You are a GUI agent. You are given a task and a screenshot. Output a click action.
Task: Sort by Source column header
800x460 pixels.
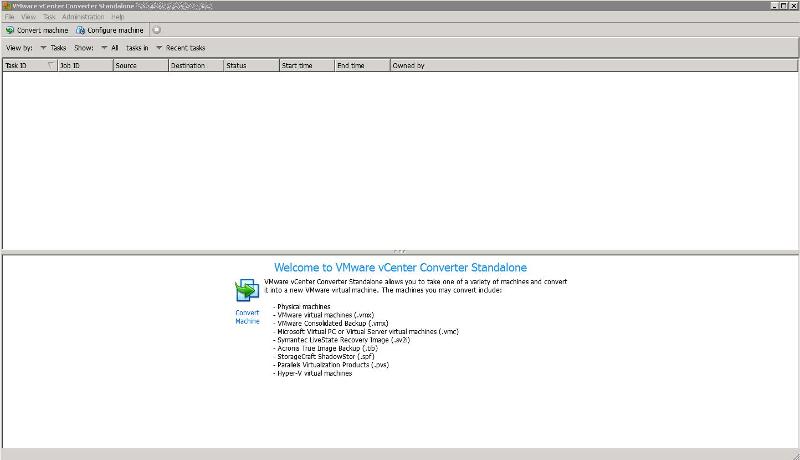click(141, 65)
